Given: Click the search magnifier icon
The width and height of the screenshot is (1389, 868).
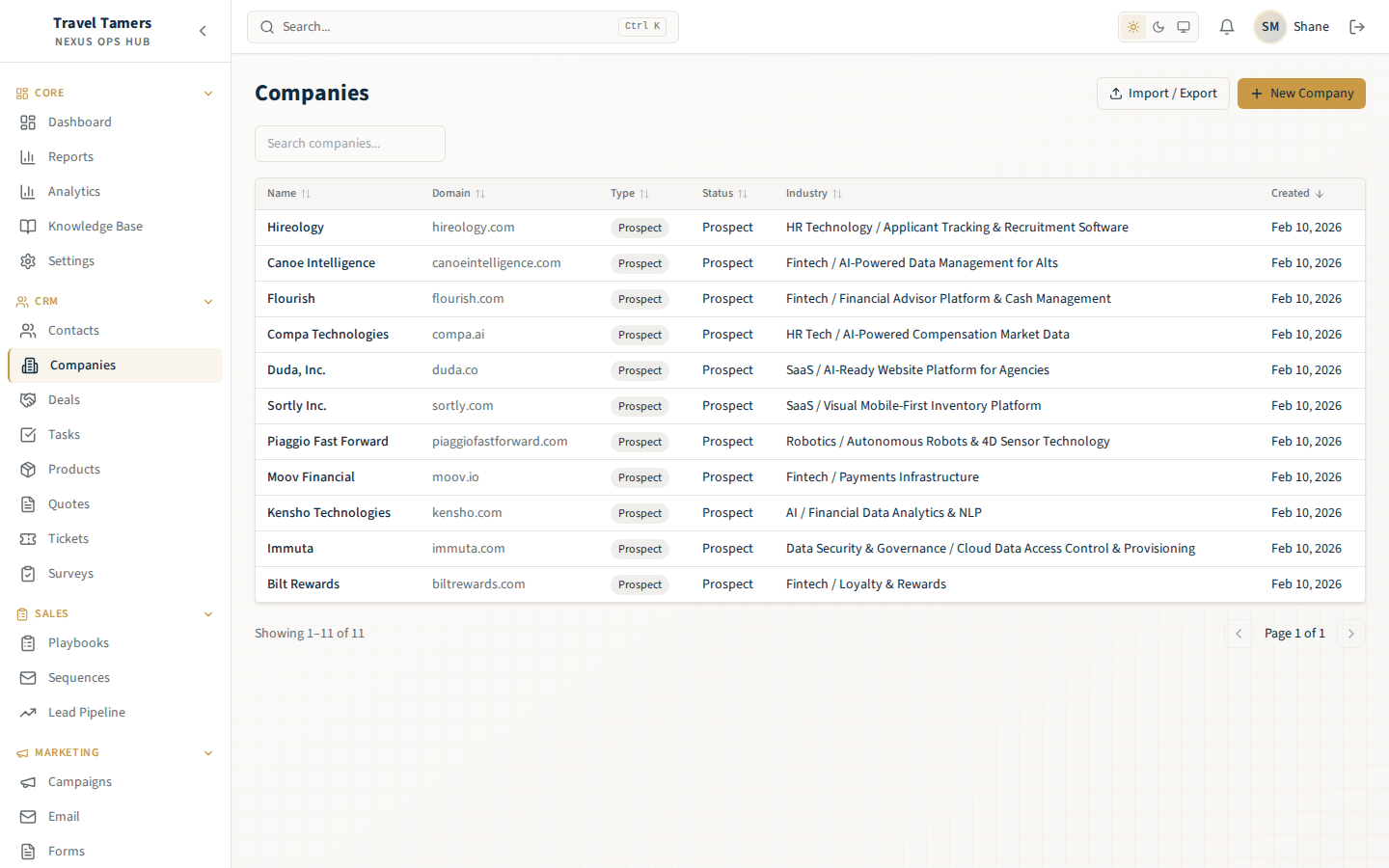Looking at the screenshot, I should pos(267,26).
